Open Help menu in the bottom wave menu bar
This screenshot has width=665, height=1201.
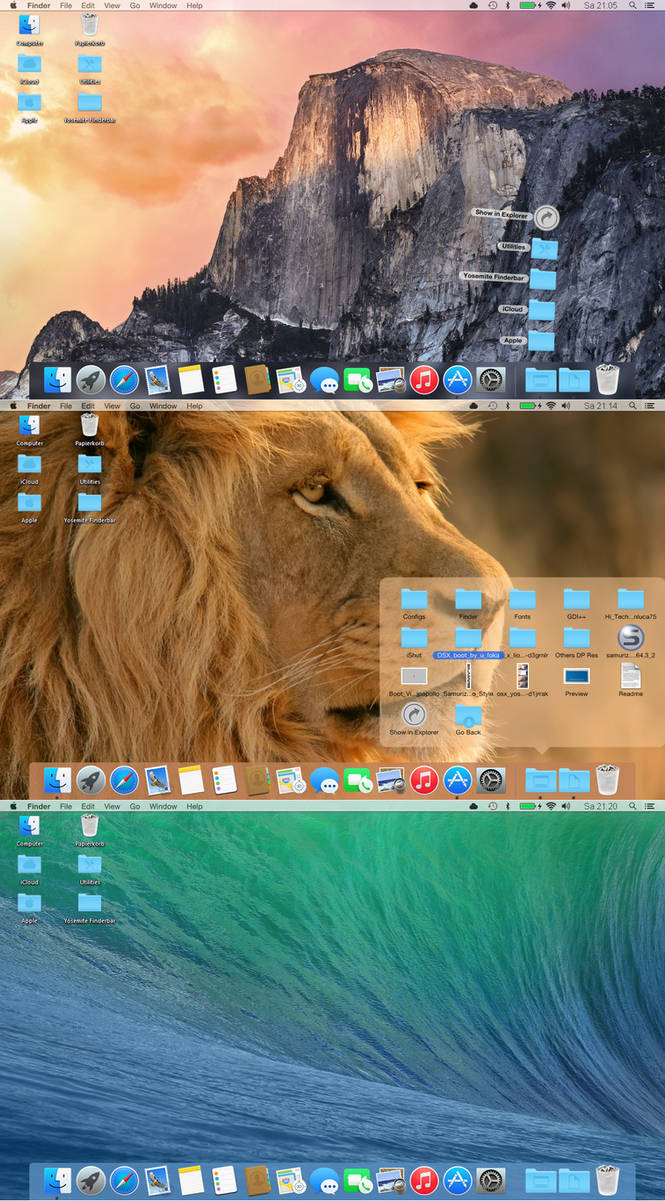[x=194, y=806]
